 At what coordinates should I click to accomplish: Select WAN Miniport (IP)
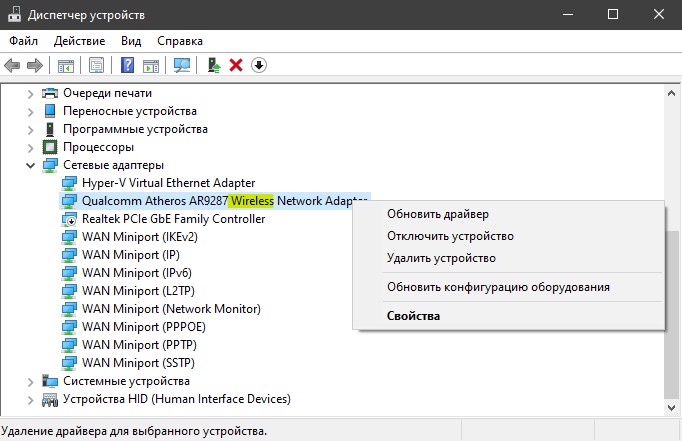point(130,255)
